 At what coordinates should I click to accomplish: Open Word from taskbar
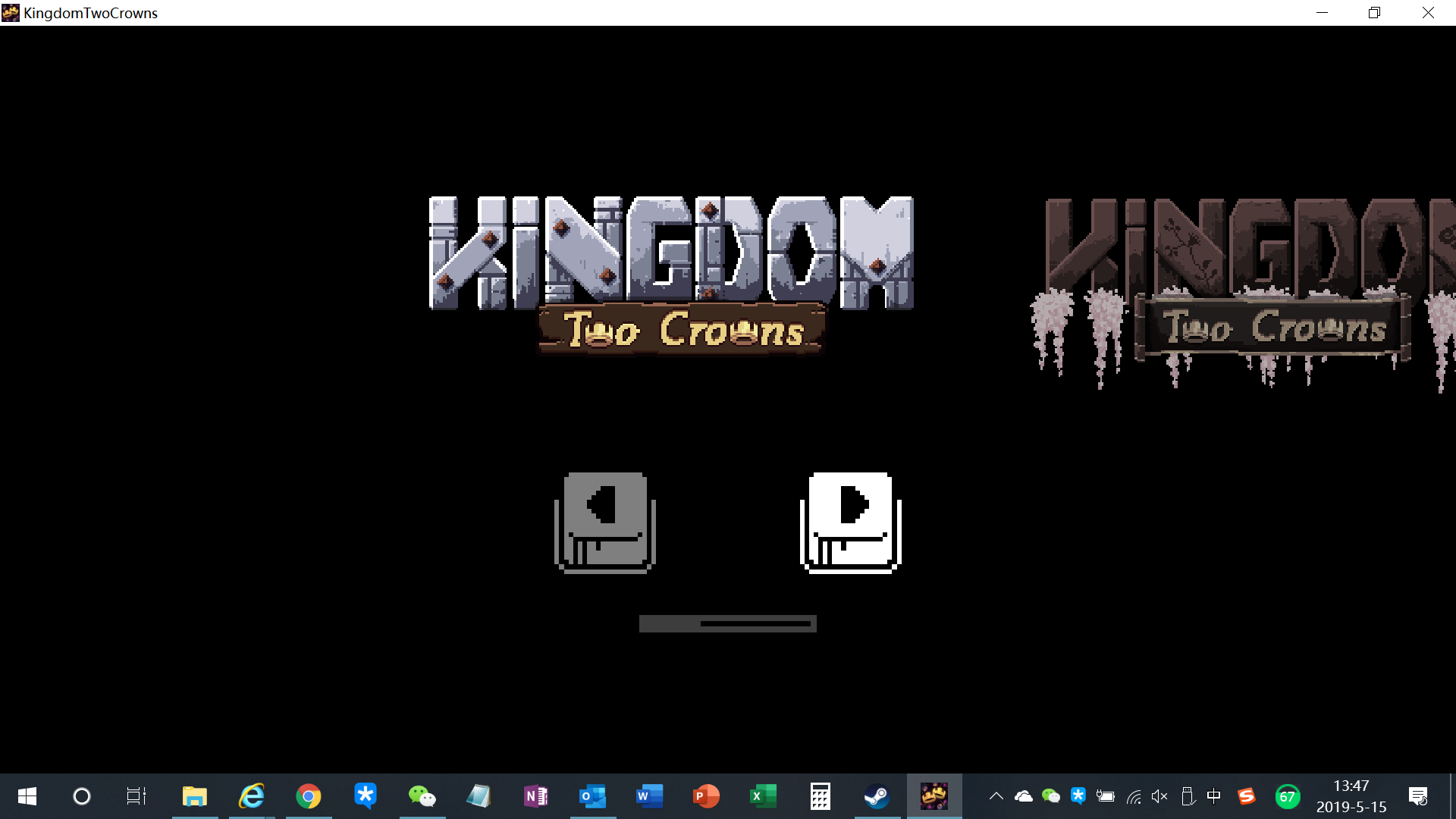650,796
